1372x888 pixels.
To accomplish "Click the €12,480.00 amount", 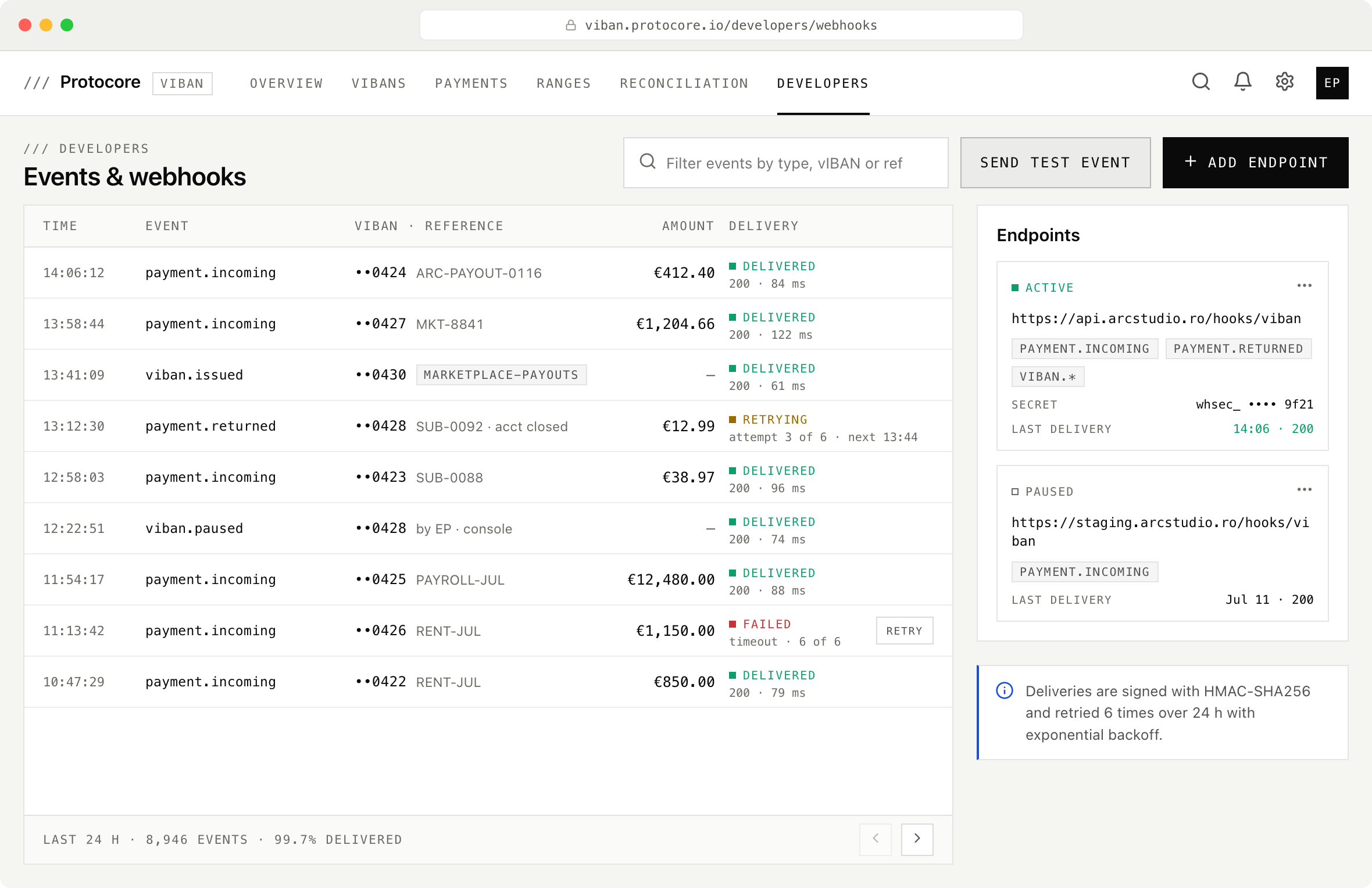I will pos(671,579).
